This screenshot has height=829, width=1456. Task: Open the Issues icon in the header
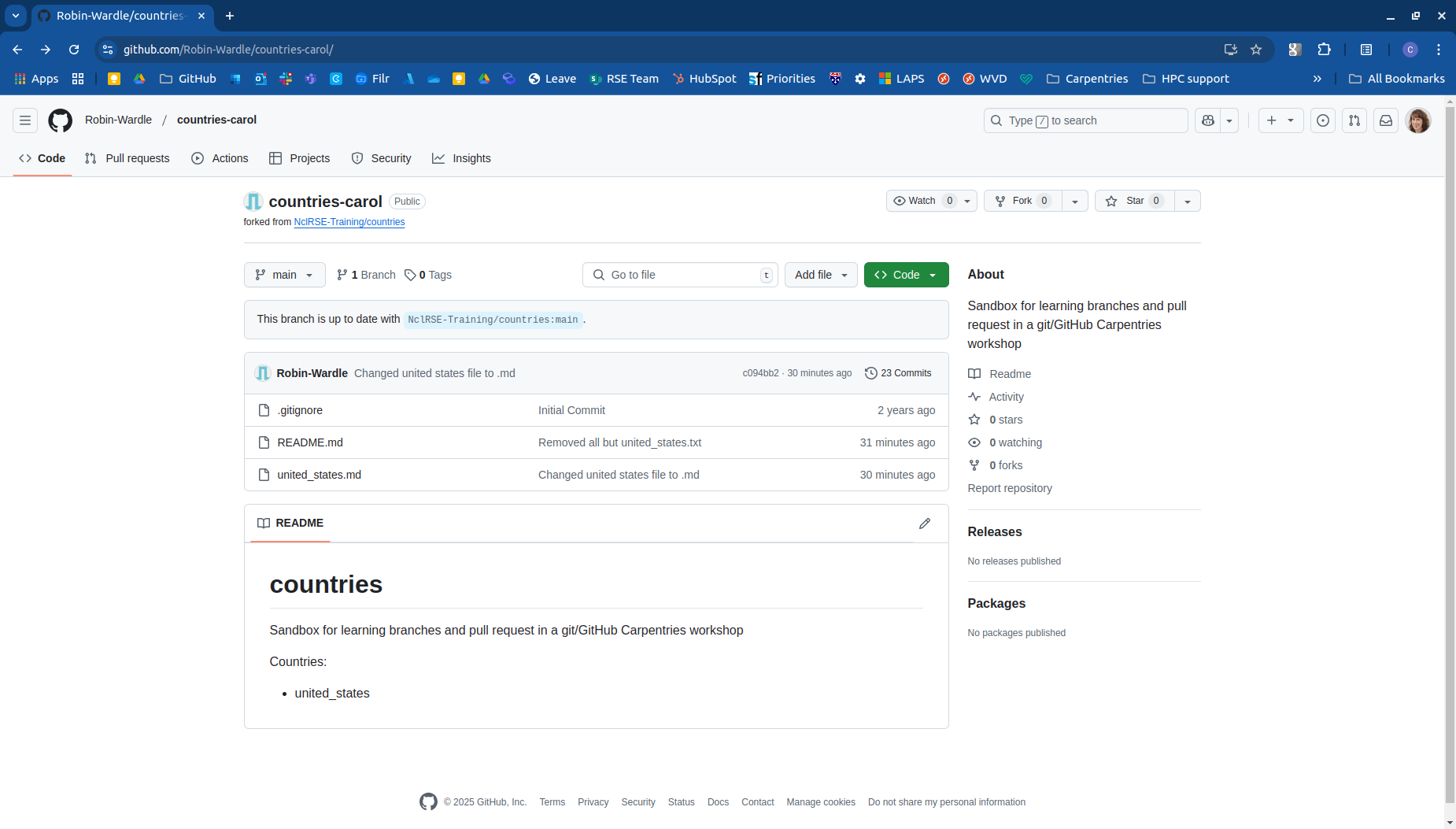point(1323,120)
